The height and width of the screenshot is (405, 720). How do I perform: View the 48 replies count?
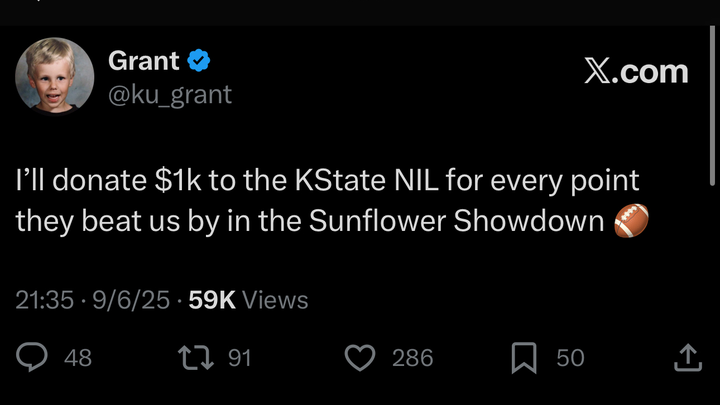(77, 358)
